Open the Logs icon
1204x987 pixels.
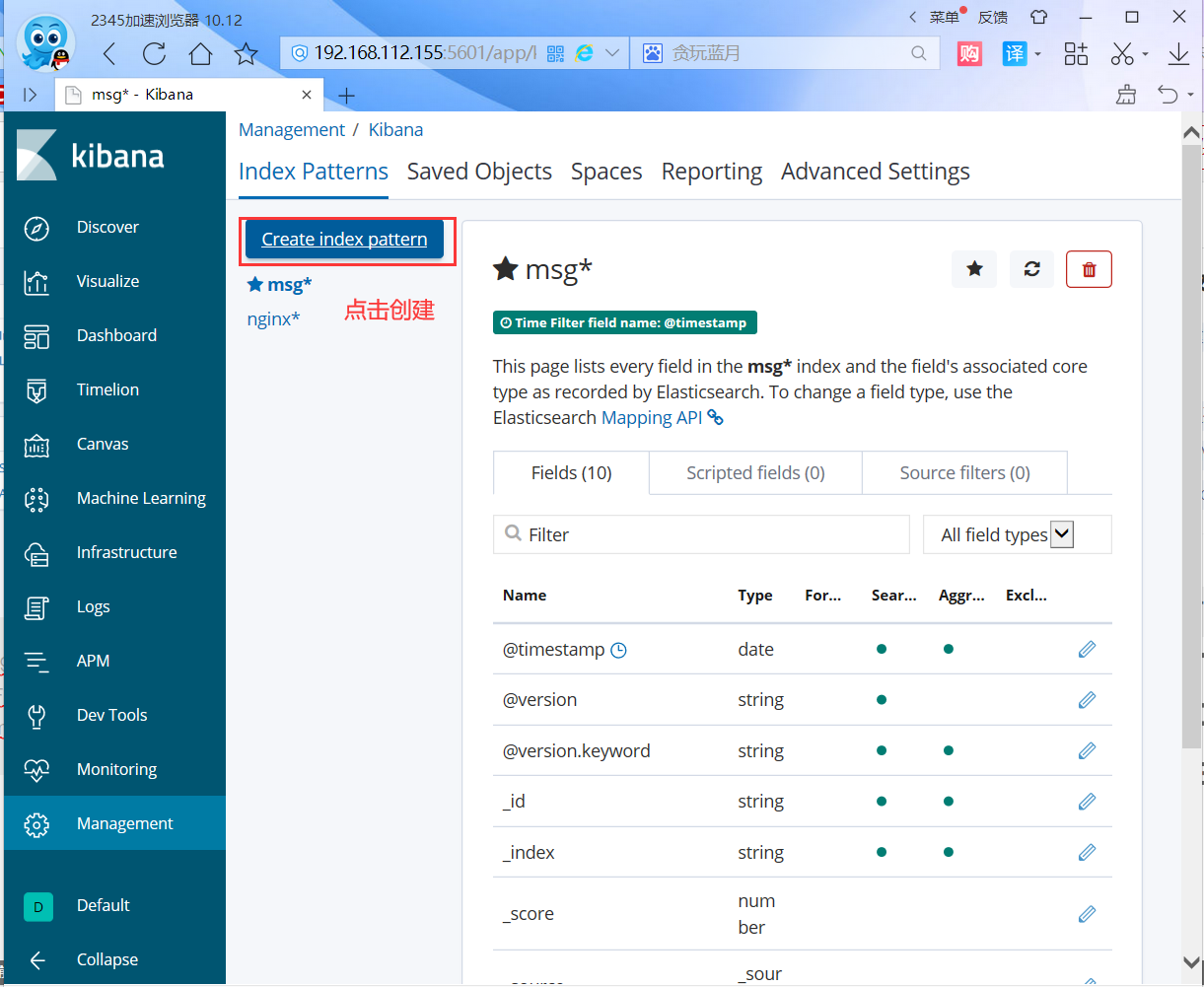[x=36, y=607]
